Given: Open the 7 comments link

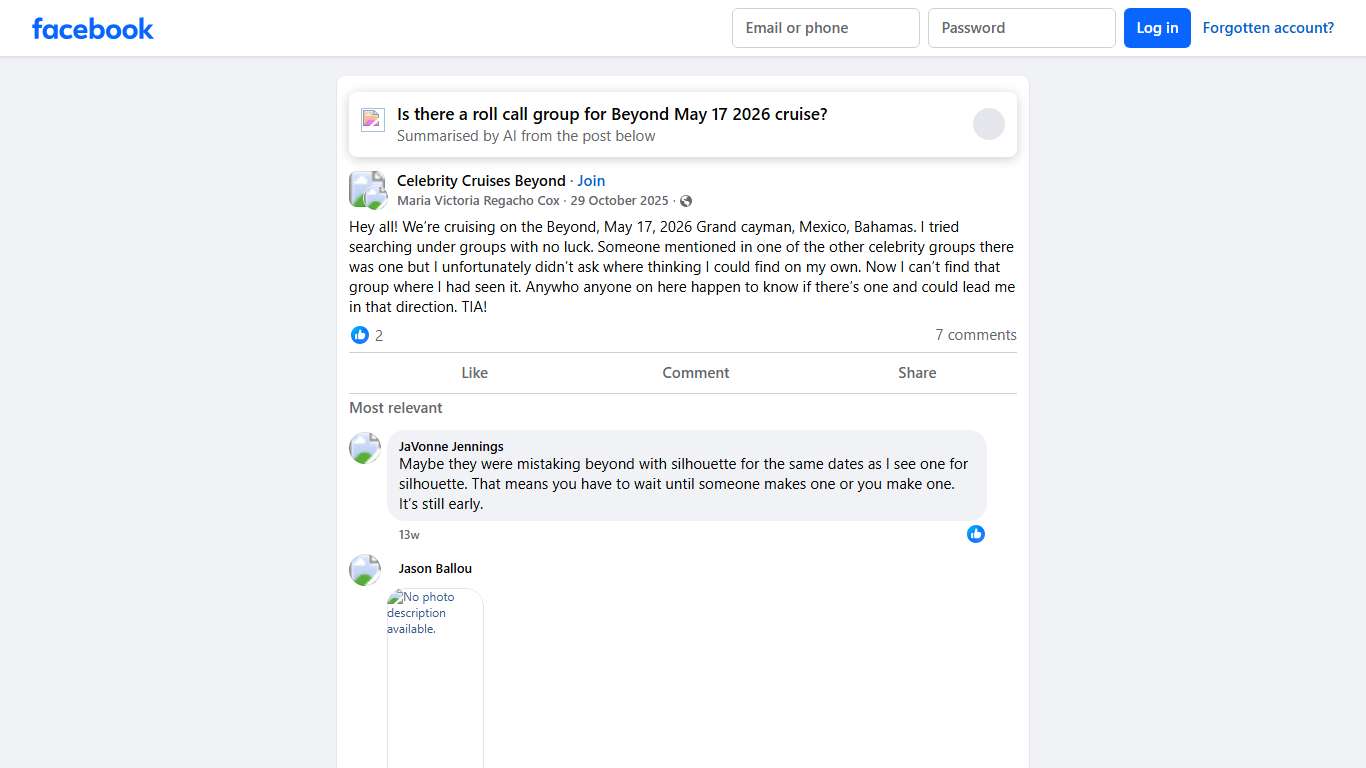Looking at the screenshot, I should click(x=975, y=335).
